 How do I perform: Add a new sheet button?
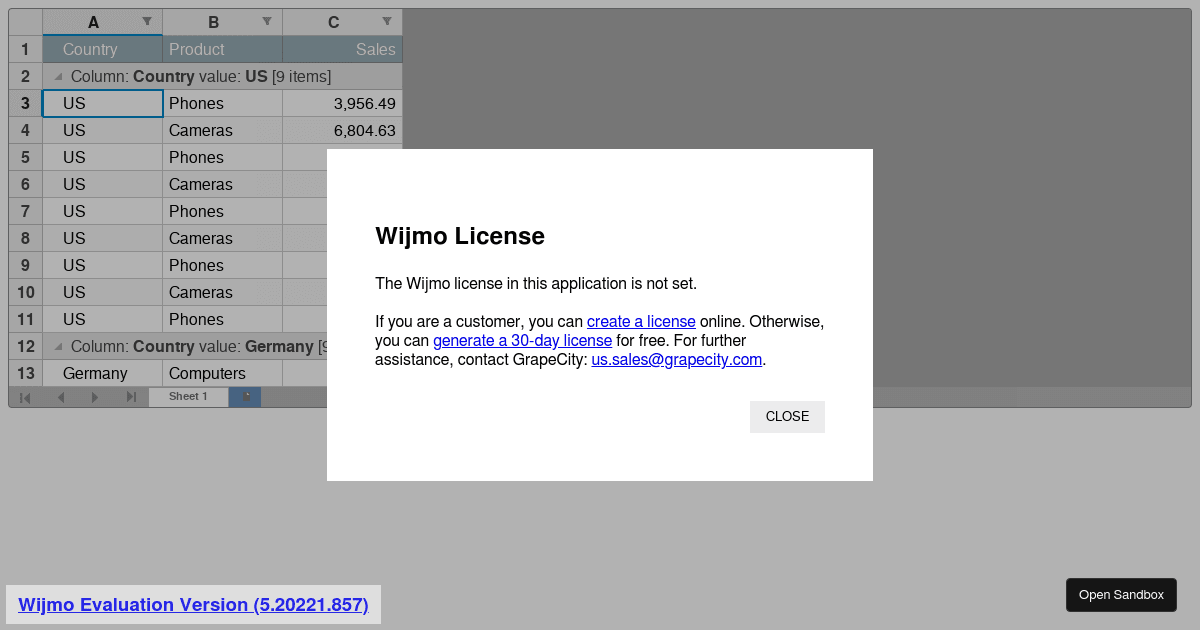tap(245, 397)
